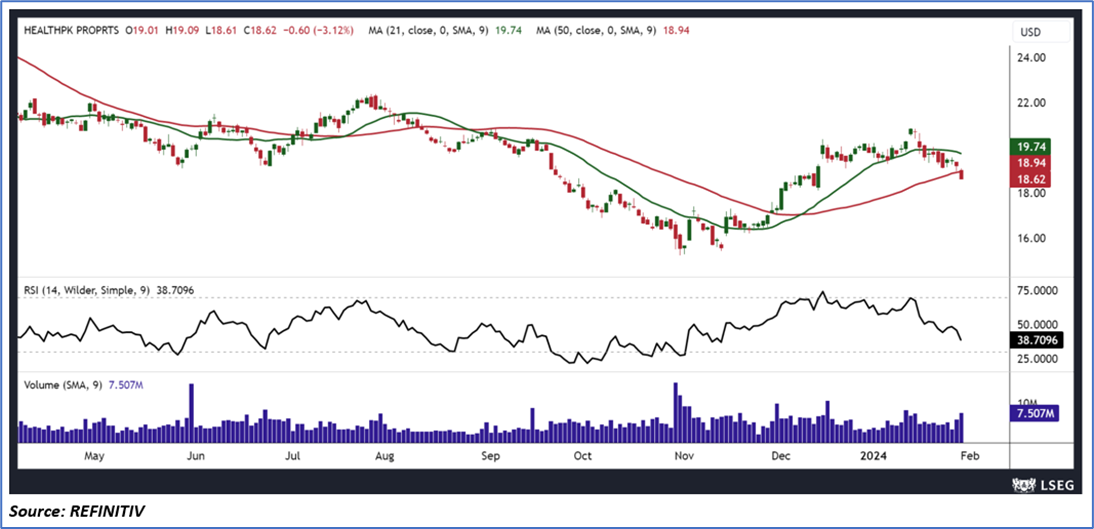Click the Jul label on the time axis
Viewport: 1094px width, 529px height.
point(292,456)
